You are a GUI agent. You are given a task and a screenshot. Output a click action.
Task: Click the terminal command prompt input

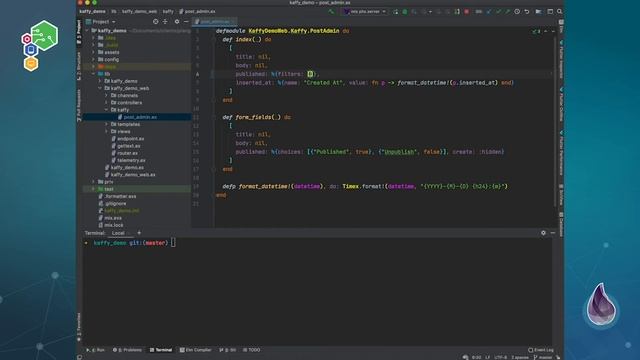coord(173,243)
